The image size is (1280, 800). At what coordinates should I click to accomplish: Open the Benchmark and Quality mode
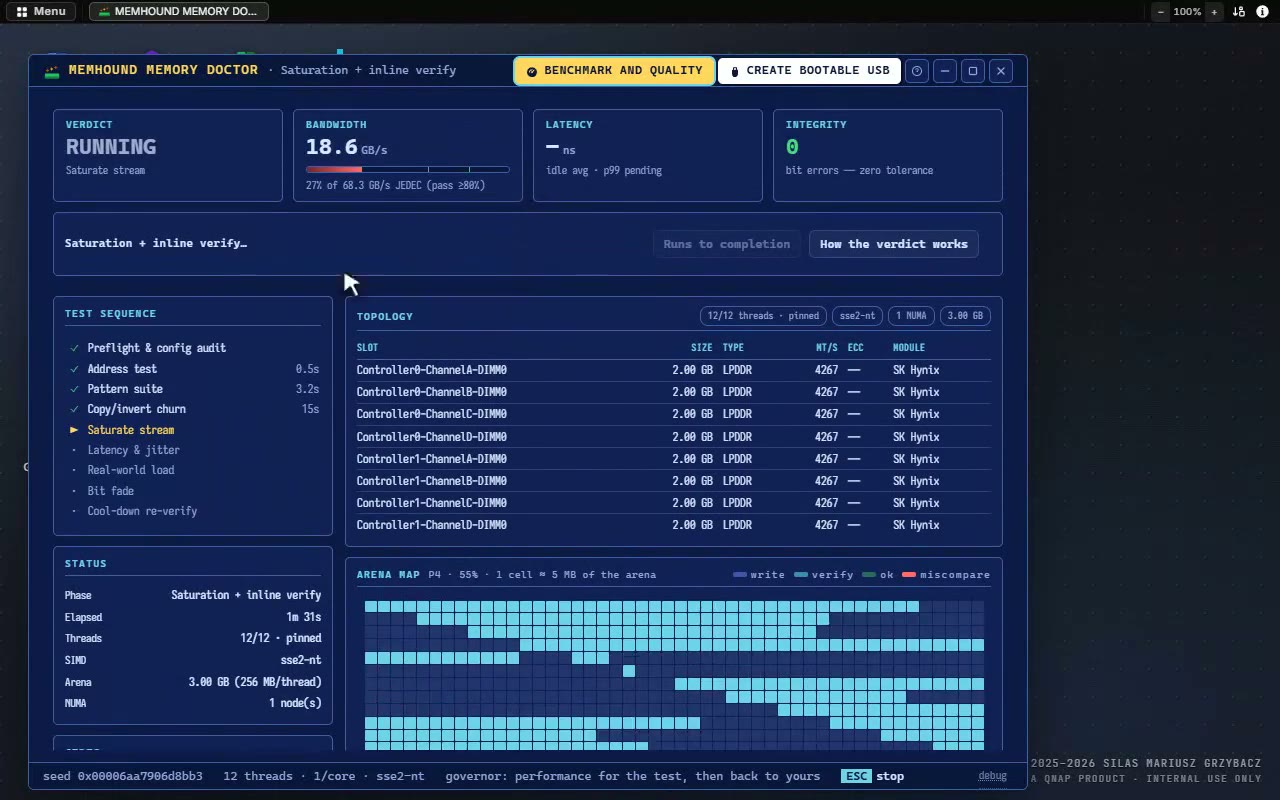click(x=614, y=71)
